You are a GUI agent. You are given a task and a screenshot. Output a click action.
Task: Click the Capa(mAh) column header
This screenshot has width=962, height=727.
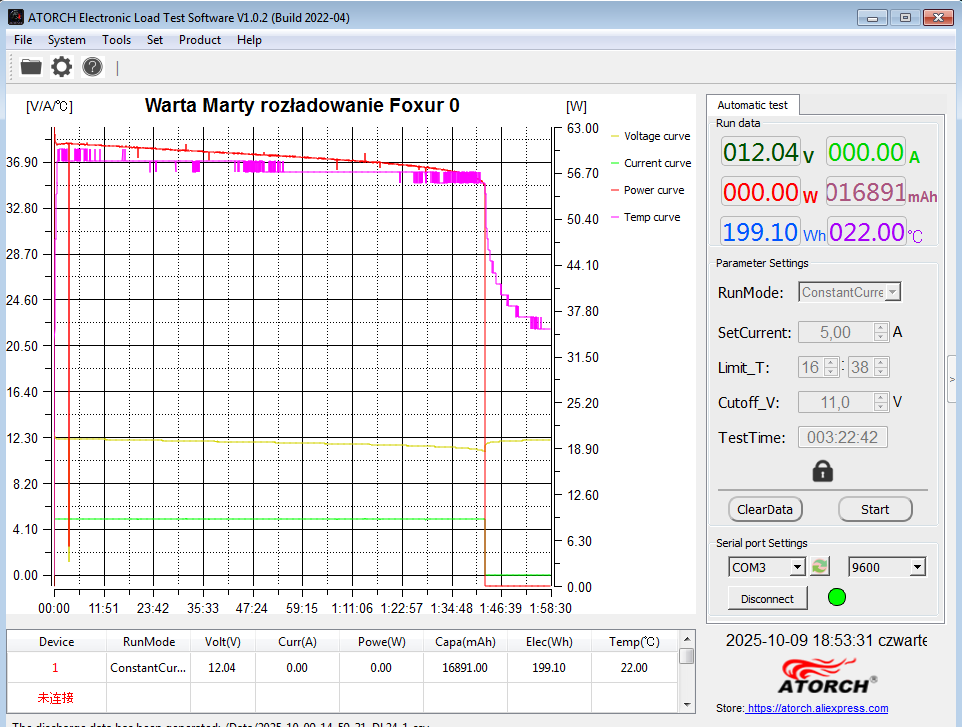tap(465, 642)
